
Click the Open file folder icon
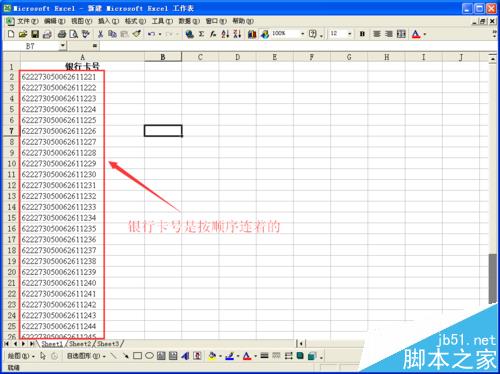pos(23,34)
